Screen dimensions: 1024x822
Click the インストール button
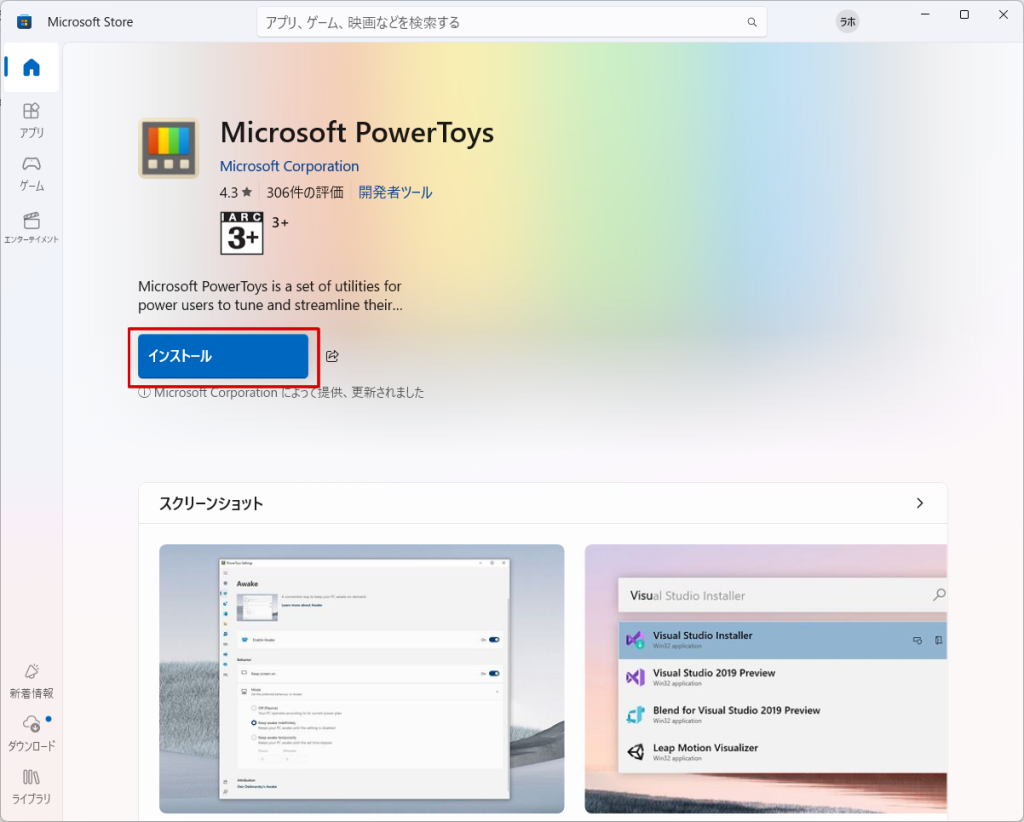coord(223,356)
